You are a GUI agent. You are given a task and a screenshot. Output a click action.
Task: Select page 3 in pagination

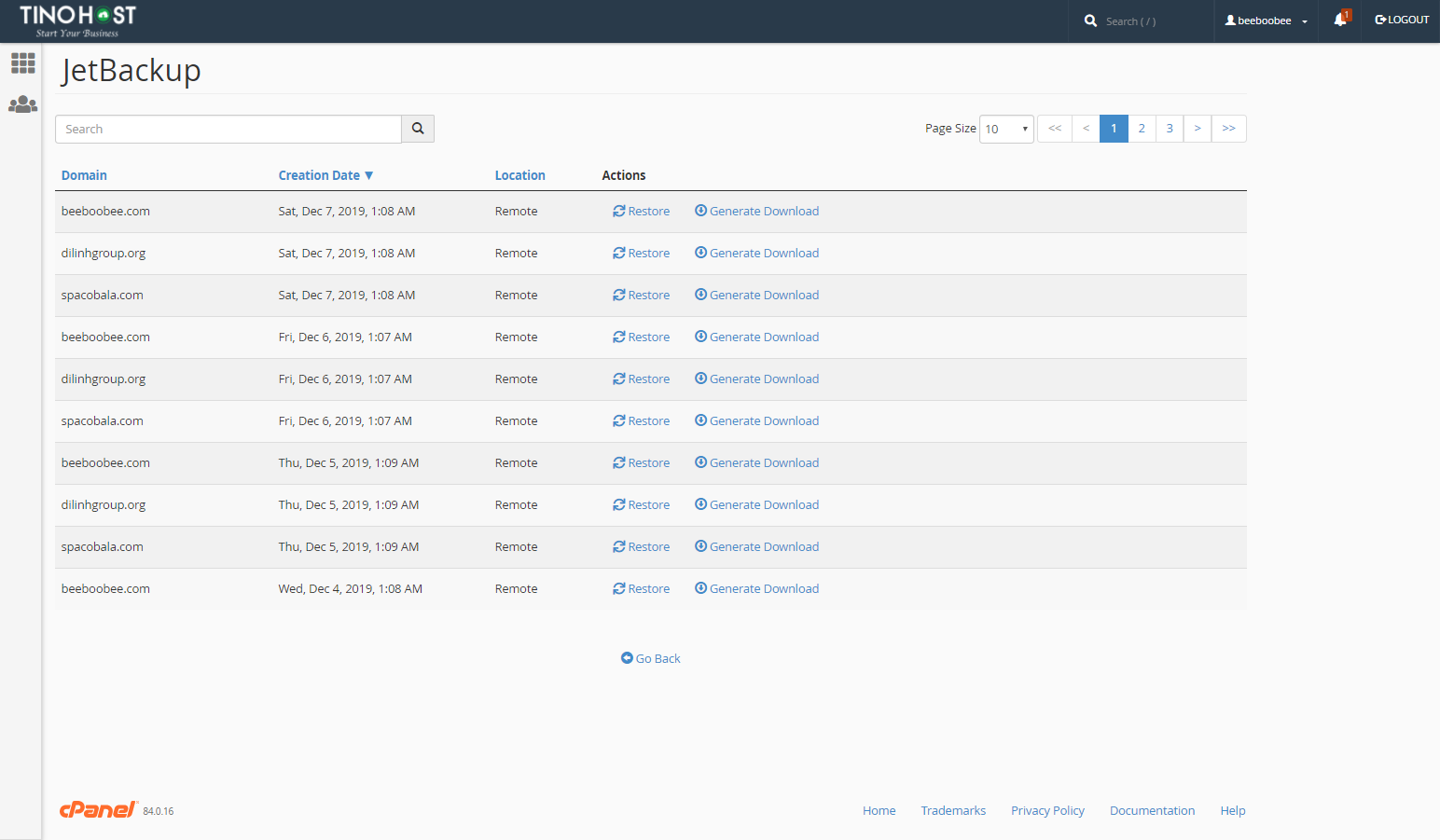[x=1170, y=129]
